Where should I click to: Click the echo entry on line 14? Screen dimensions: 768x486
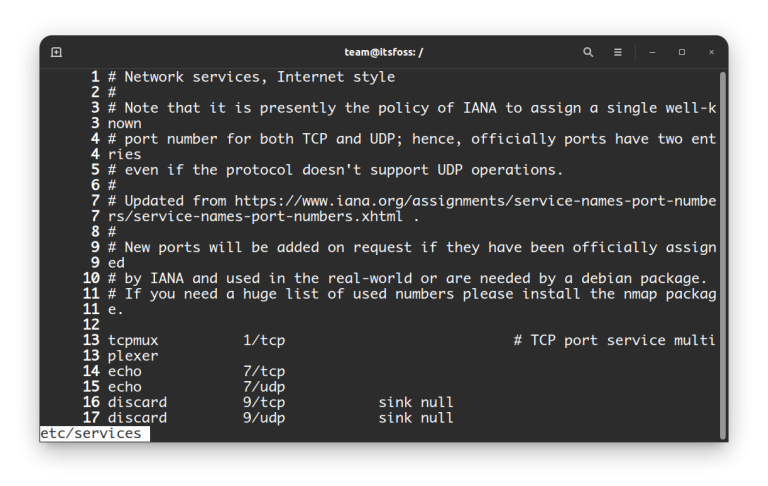[x=124, y=371]
